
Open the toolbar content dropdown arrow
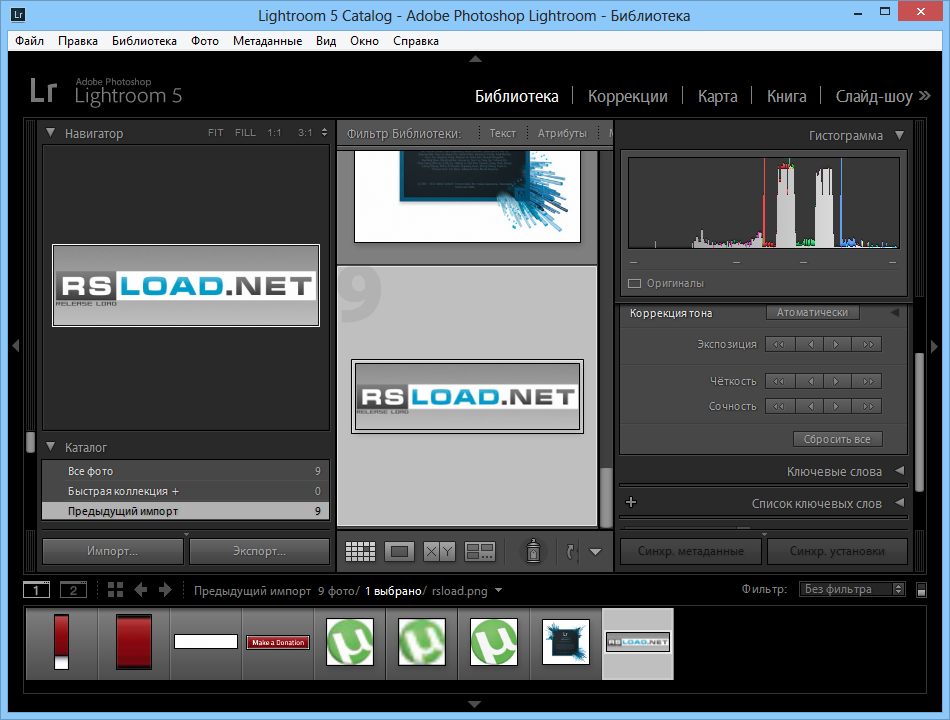point(595,552)
